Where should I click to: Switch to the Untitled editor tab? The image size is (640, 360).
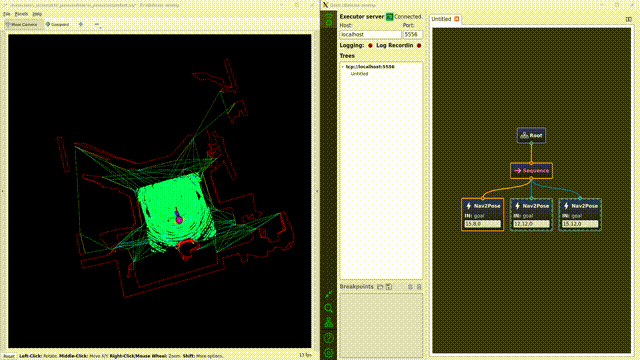coord(441,19)
